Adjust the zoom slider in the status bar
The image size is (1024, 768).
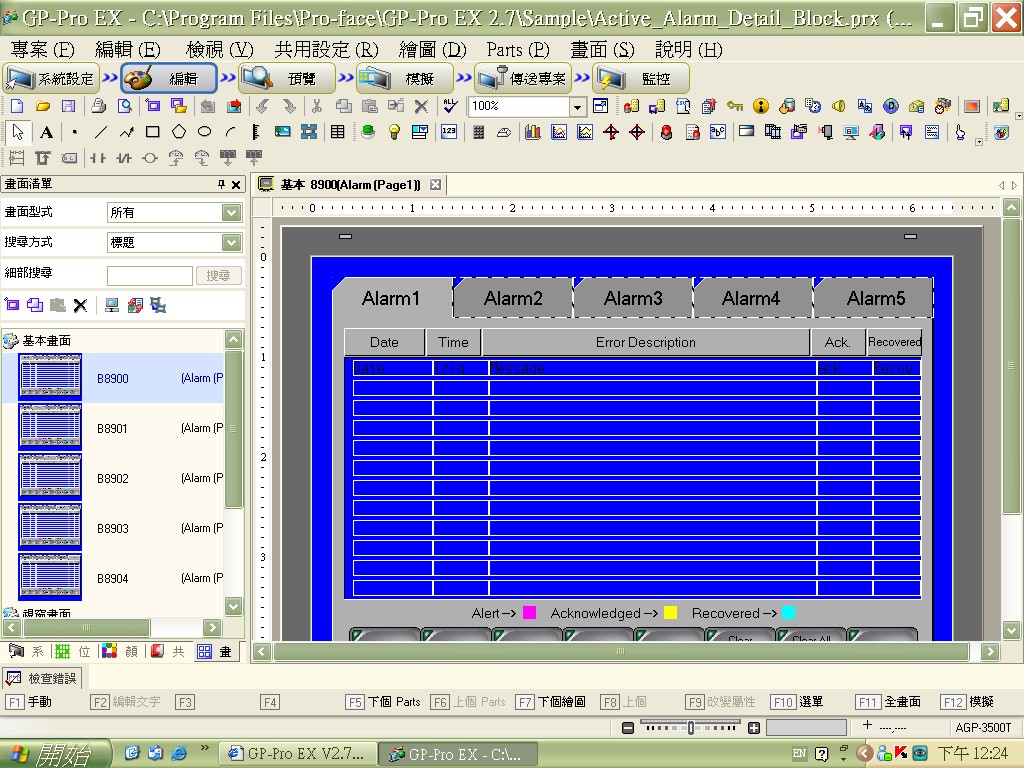coord(690,728)
